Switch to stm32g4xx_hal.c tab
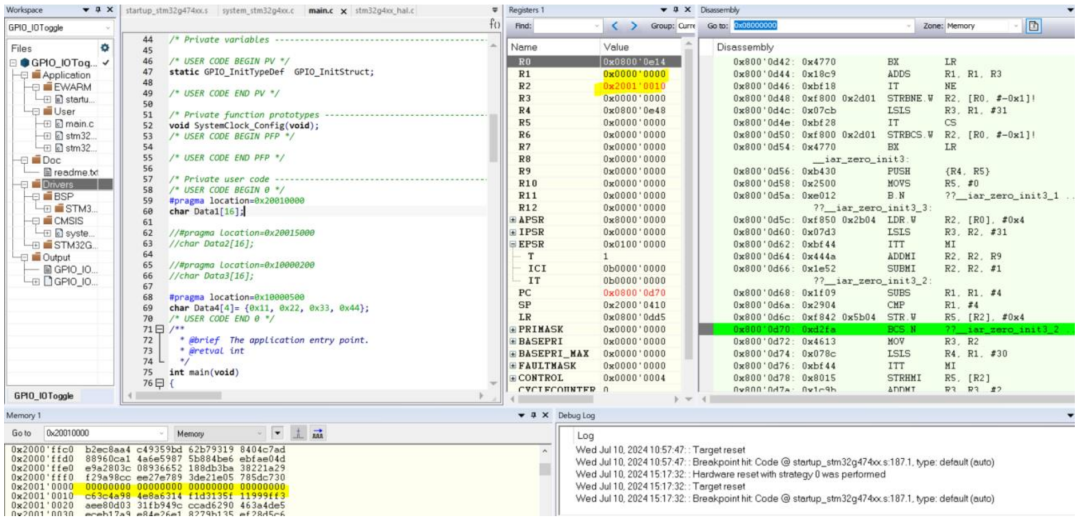Screen dimensions: 1080x519 pyautogui.click(x=385, y=12)
